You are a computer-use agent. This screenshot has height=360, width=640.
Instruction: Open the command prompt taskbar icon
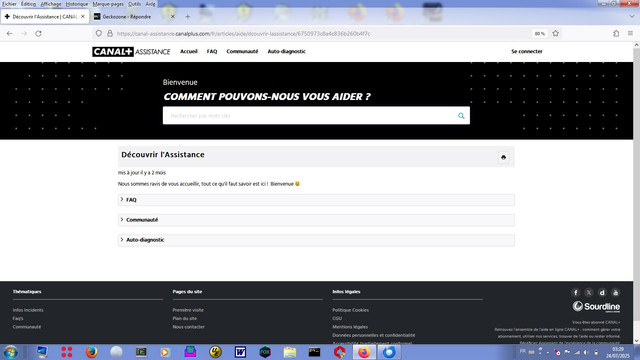tap(314, 352)
